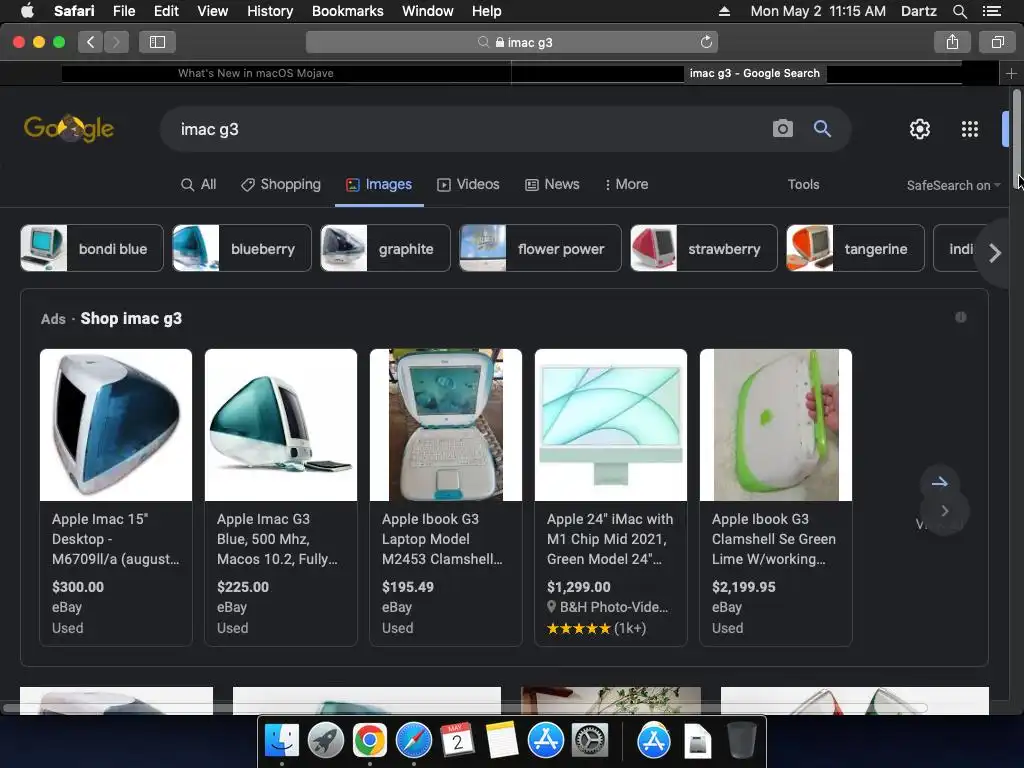Open Apple Ibook G3 Clamshell Se Green ad
1024x768 pixels.
pyautogui.click(x=773, y=539)
